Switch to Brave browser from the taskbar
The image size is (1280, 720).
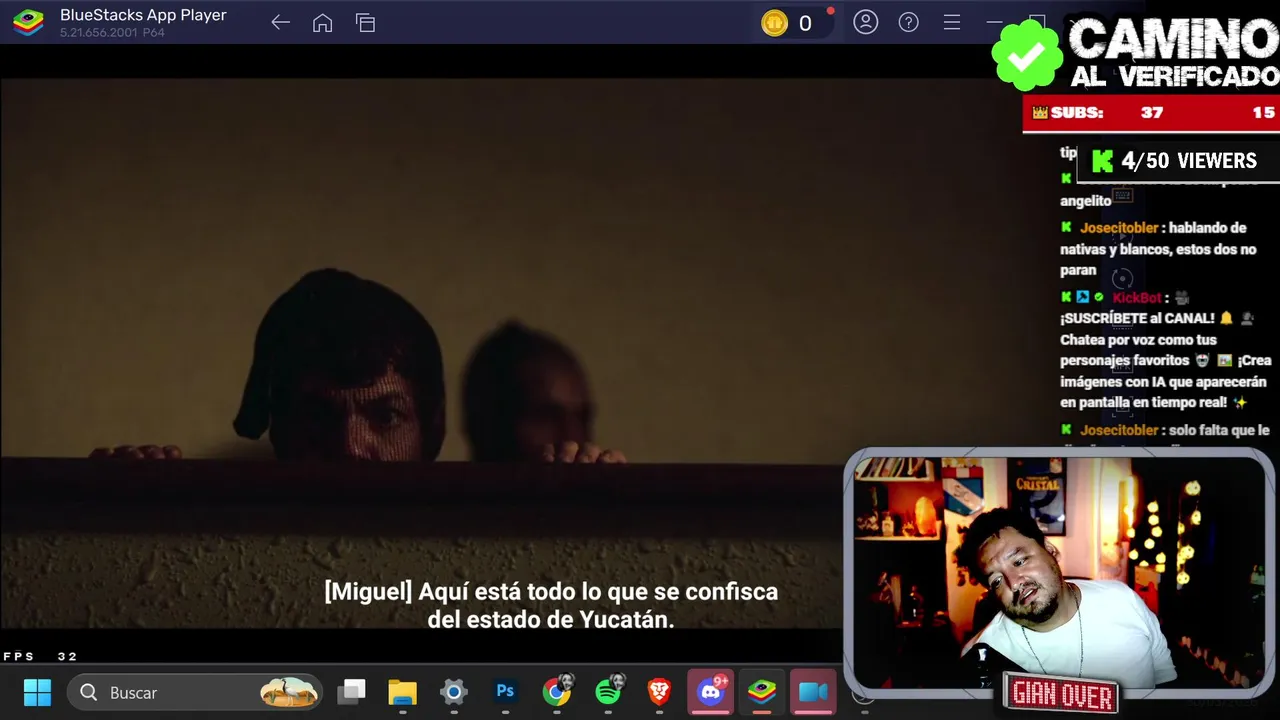pyautogui.click(x=659, y=692)
